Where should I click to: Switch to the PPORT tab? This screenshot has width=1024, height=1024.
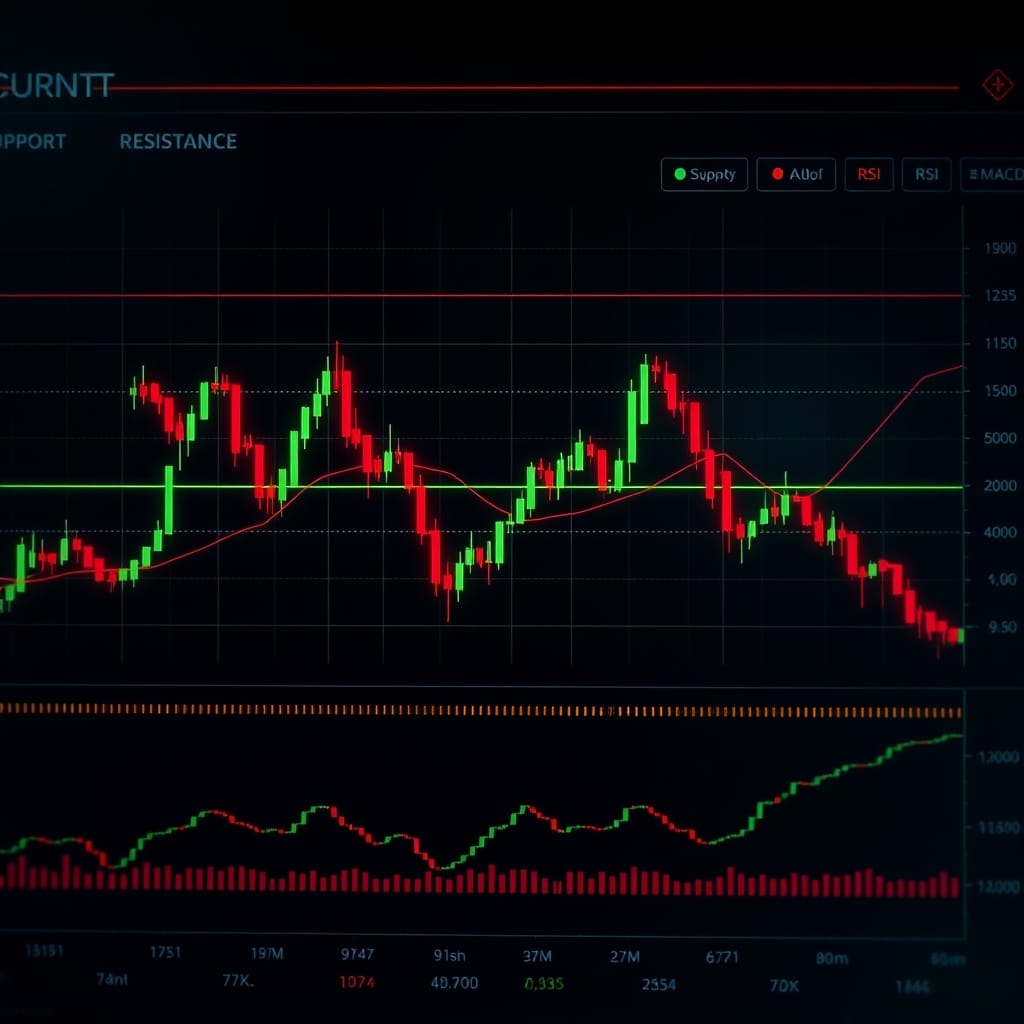32,141
